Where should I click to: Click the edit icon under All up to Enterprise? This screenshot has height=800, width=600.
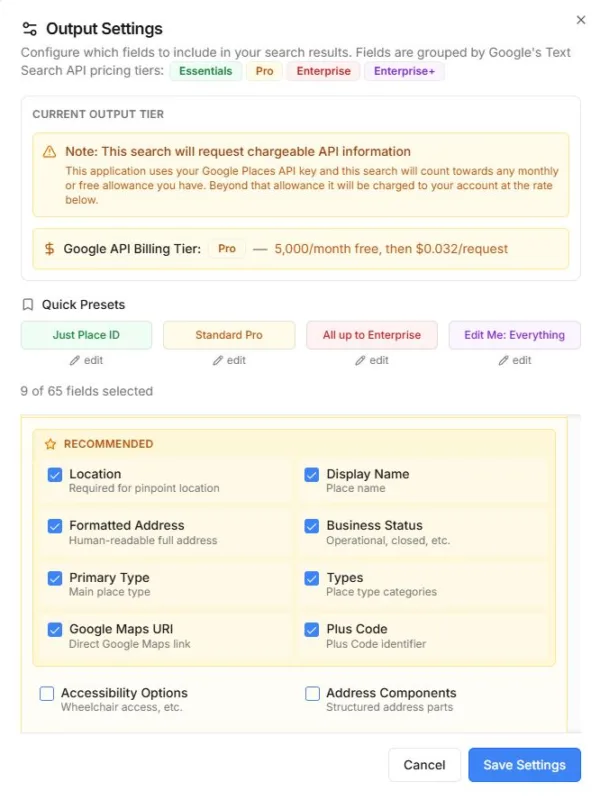click(361, 360)
